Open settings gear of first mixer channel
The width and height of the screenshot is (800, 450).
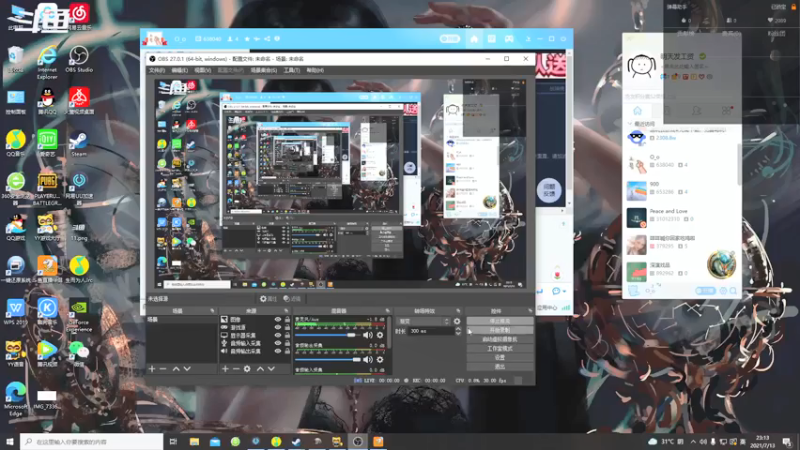380,335
